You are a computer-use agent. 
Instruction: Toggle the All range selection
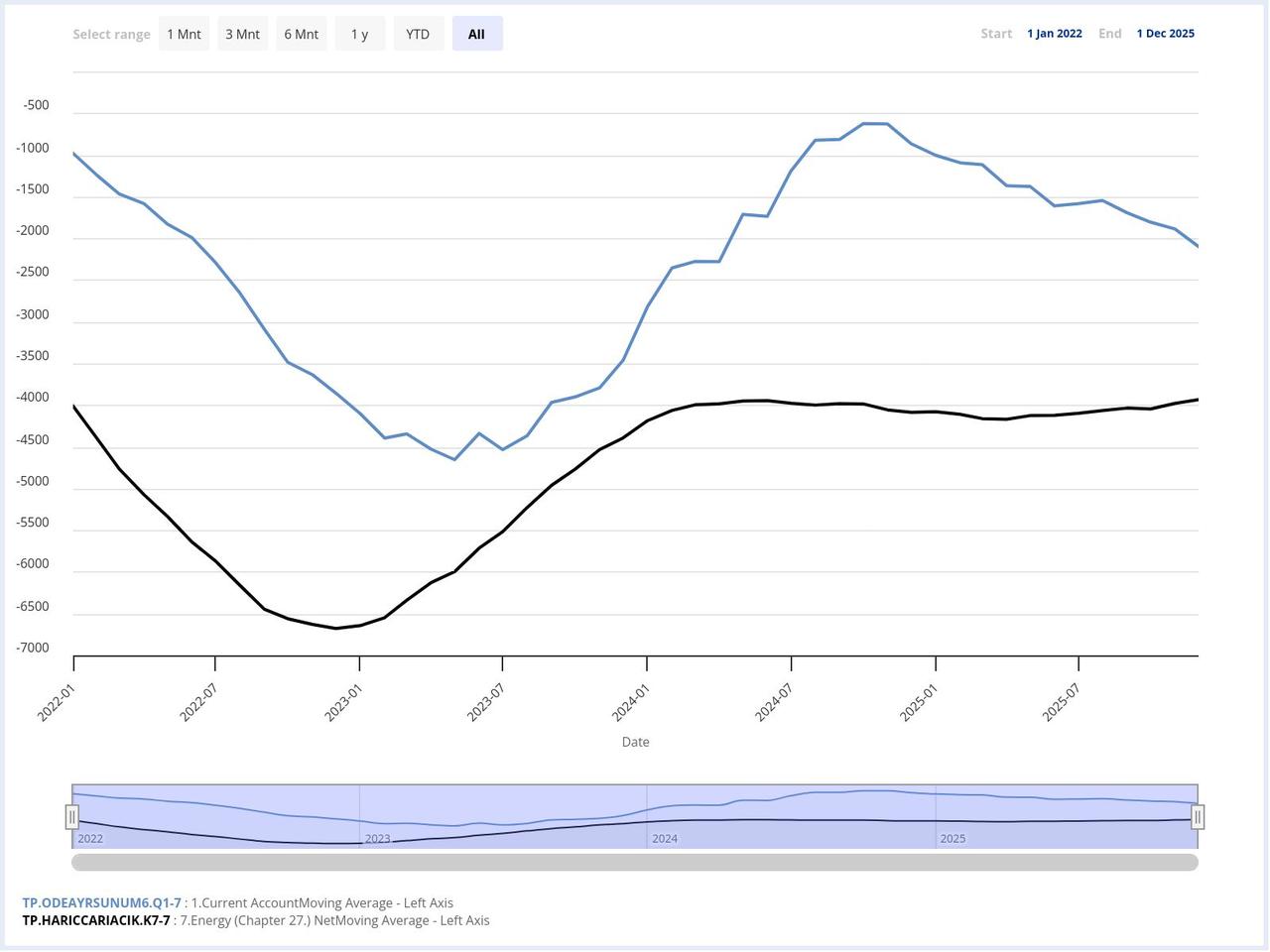(x=476, y=33)
